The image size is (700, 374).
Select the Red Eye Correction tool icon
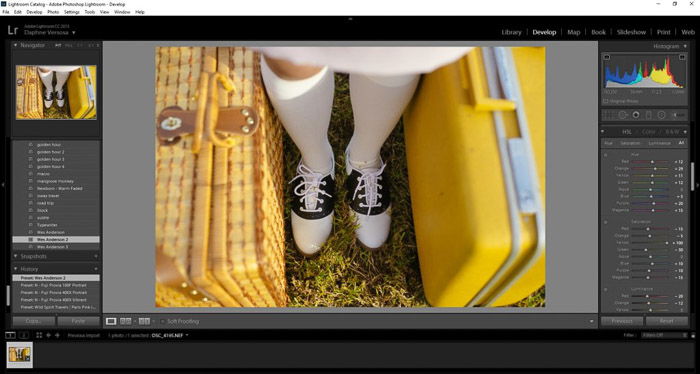(636, 115)
